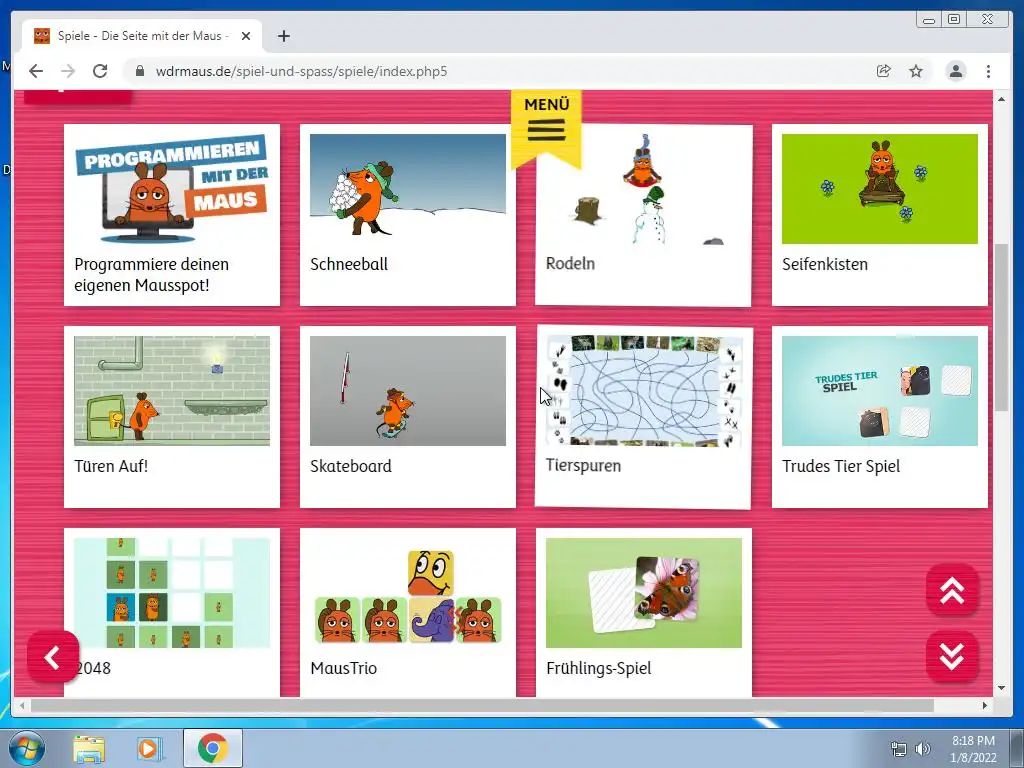1024x768 pixels.
Task: Click the vertical scrollbar thumb
Action: 1001,327
